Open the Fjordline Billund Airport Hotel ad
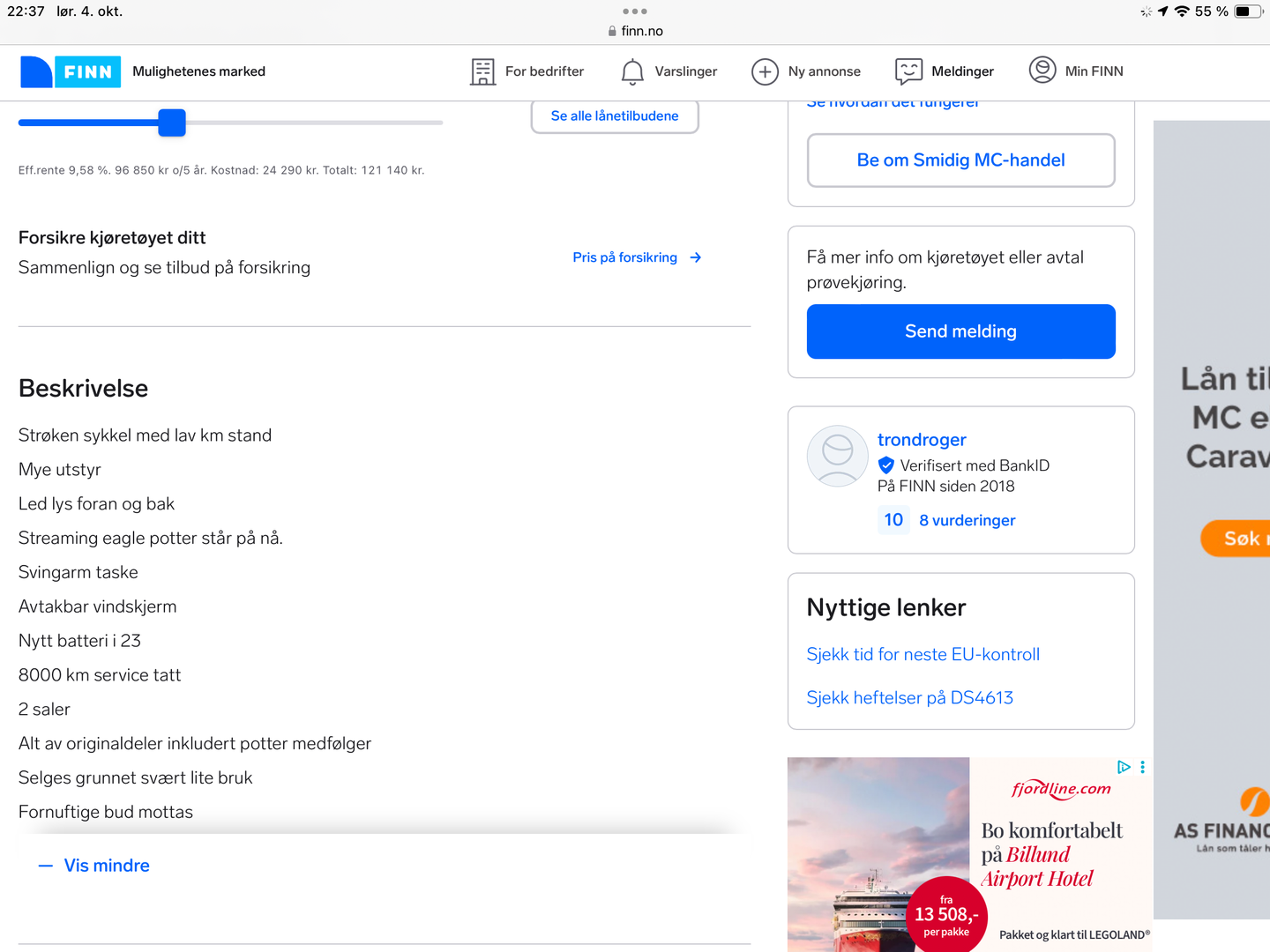 (969, 854)
